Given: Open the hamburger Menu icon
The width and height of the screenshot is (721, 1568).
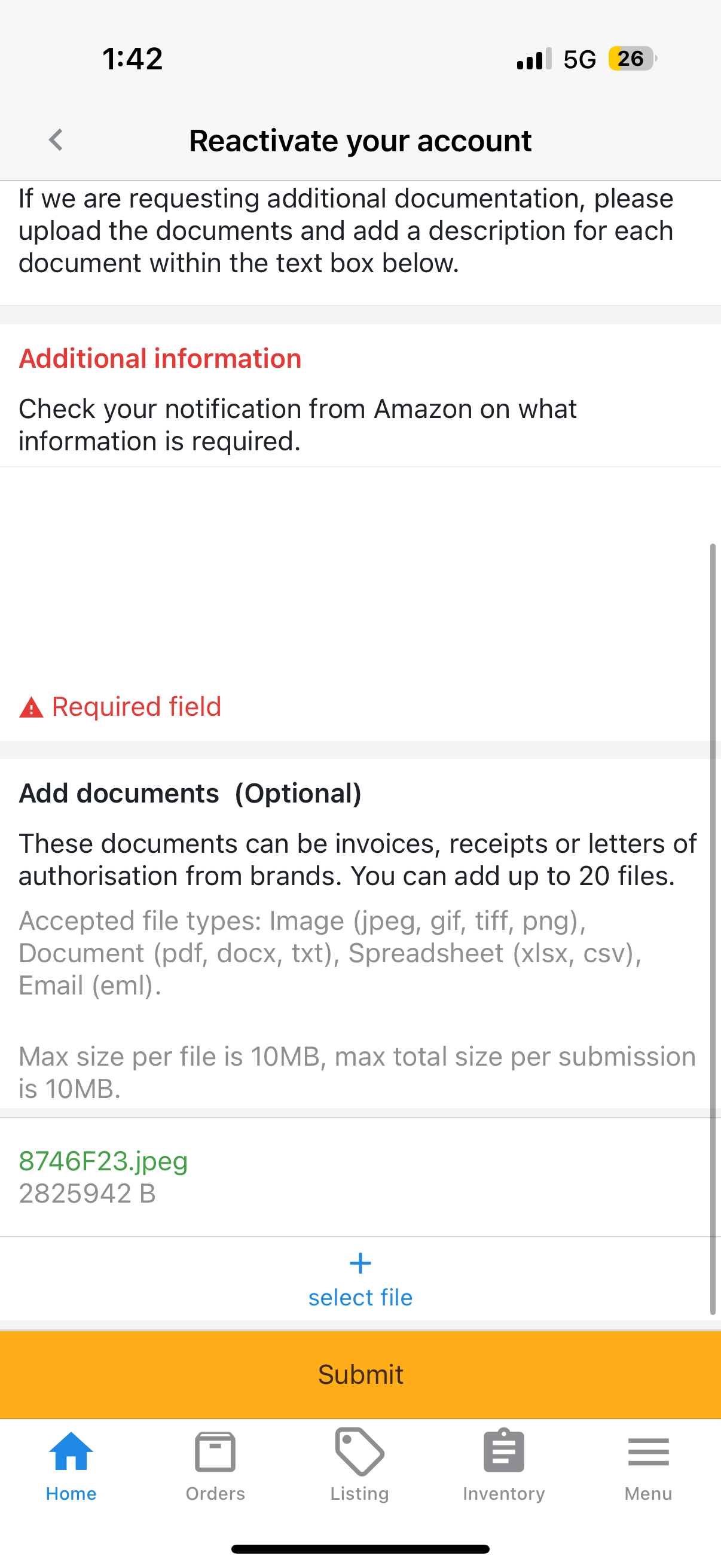Looking at the screenshot, I should [649, 1452].
